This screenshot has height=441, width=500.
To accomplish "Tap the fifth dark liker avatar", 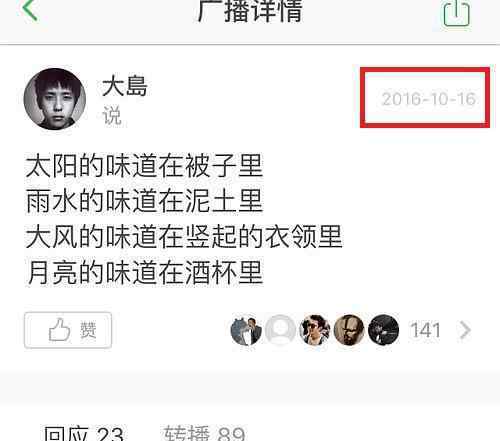I will pos(384,330).
